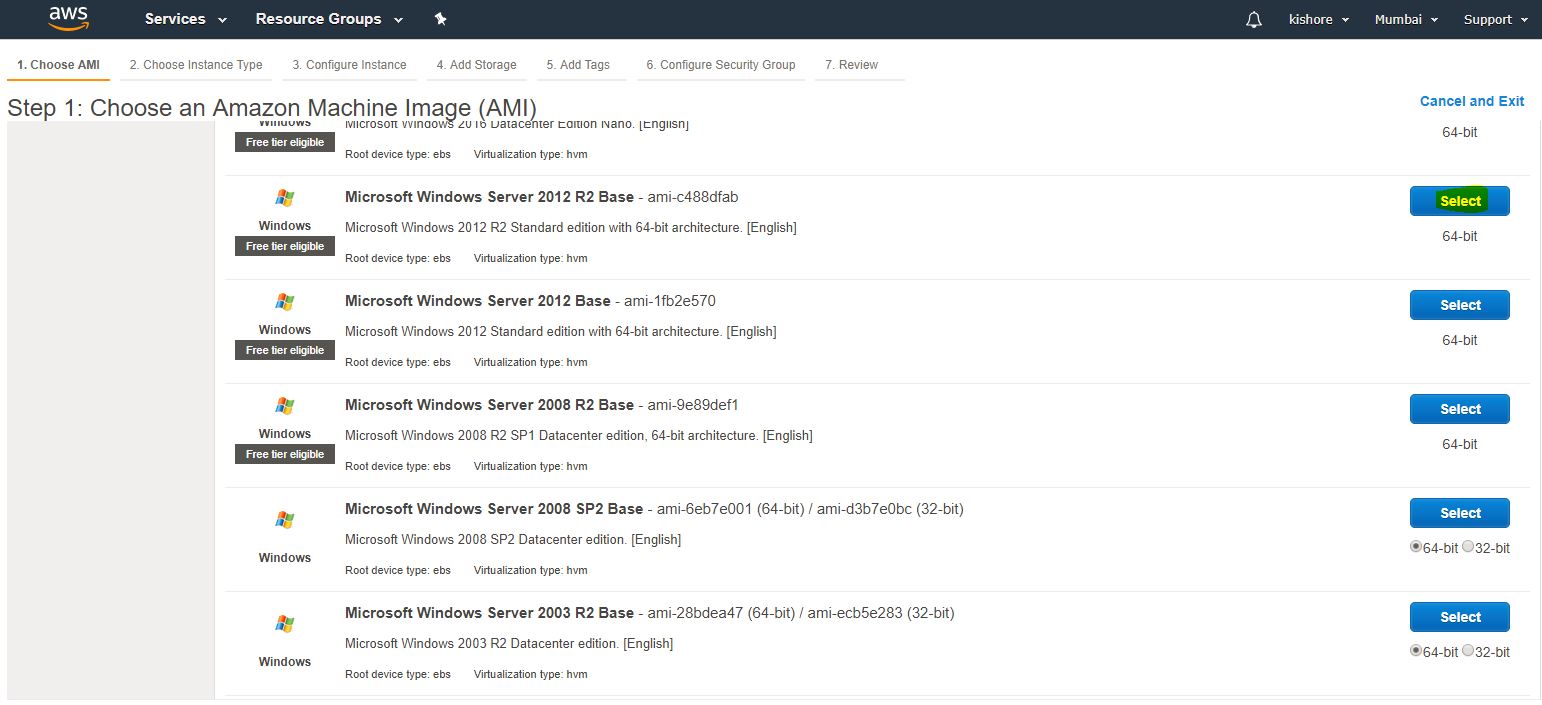Click the pin shortcut icon in navbar
The width and height of the screenshot is (1542, 705).
click(441, 19)
